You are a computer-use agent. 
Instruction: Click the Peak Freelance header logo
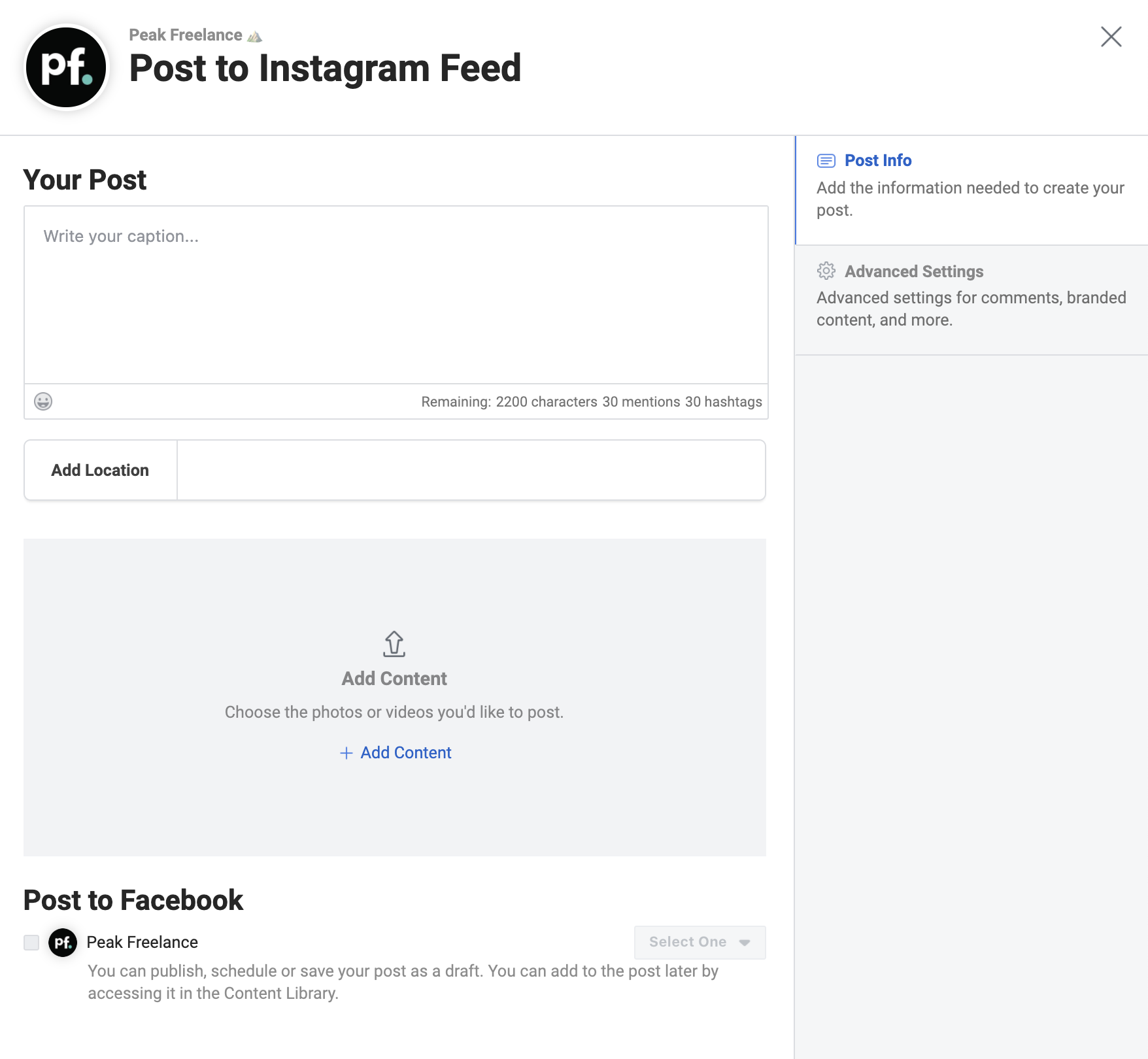(x=66, y=67)
